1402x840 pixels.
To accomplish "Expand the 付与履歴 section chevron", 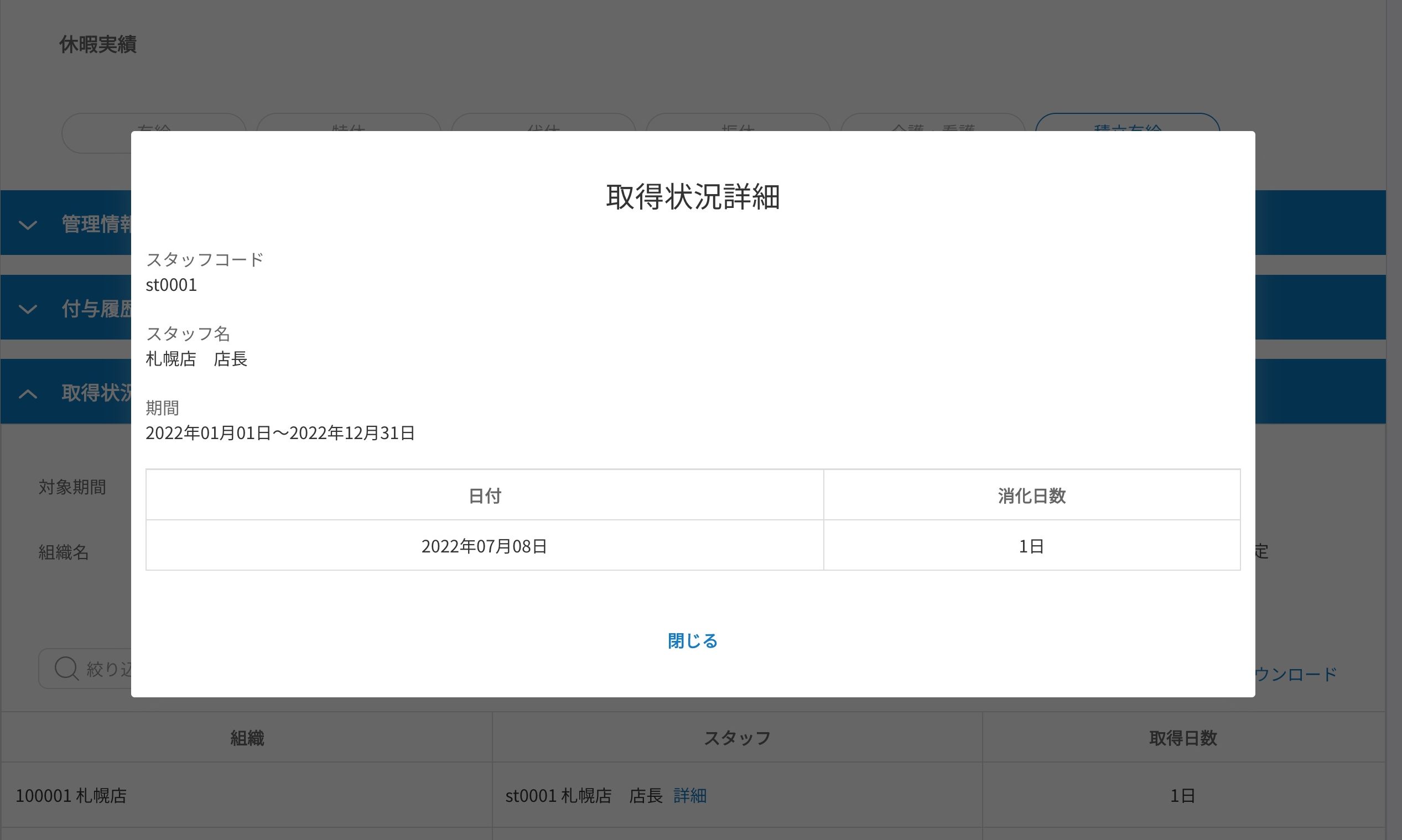I will pos(28,309).
